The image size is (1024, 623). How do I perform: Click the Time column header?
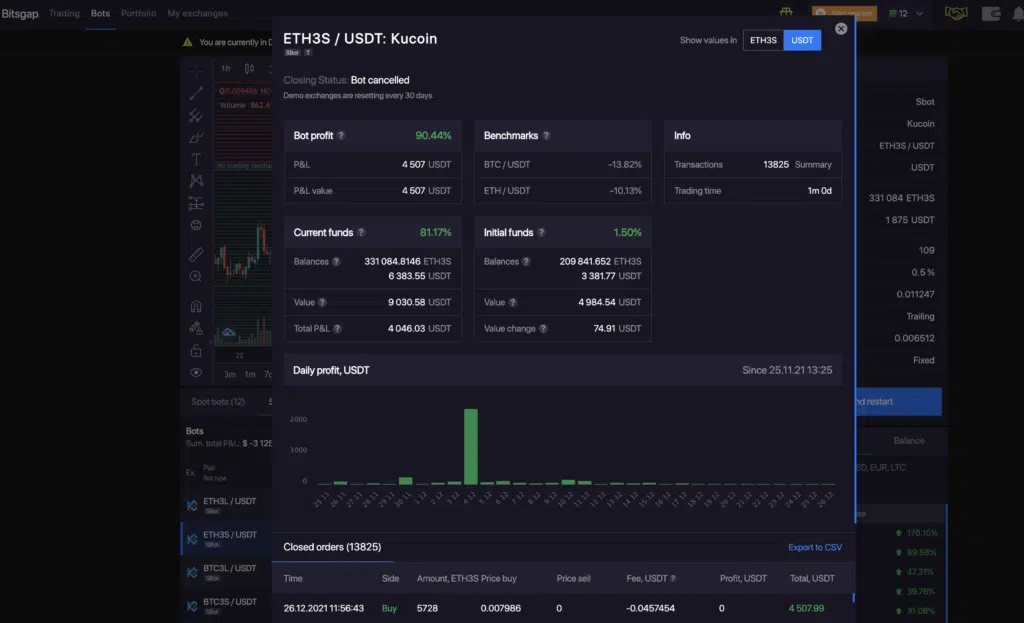point(293,579)
